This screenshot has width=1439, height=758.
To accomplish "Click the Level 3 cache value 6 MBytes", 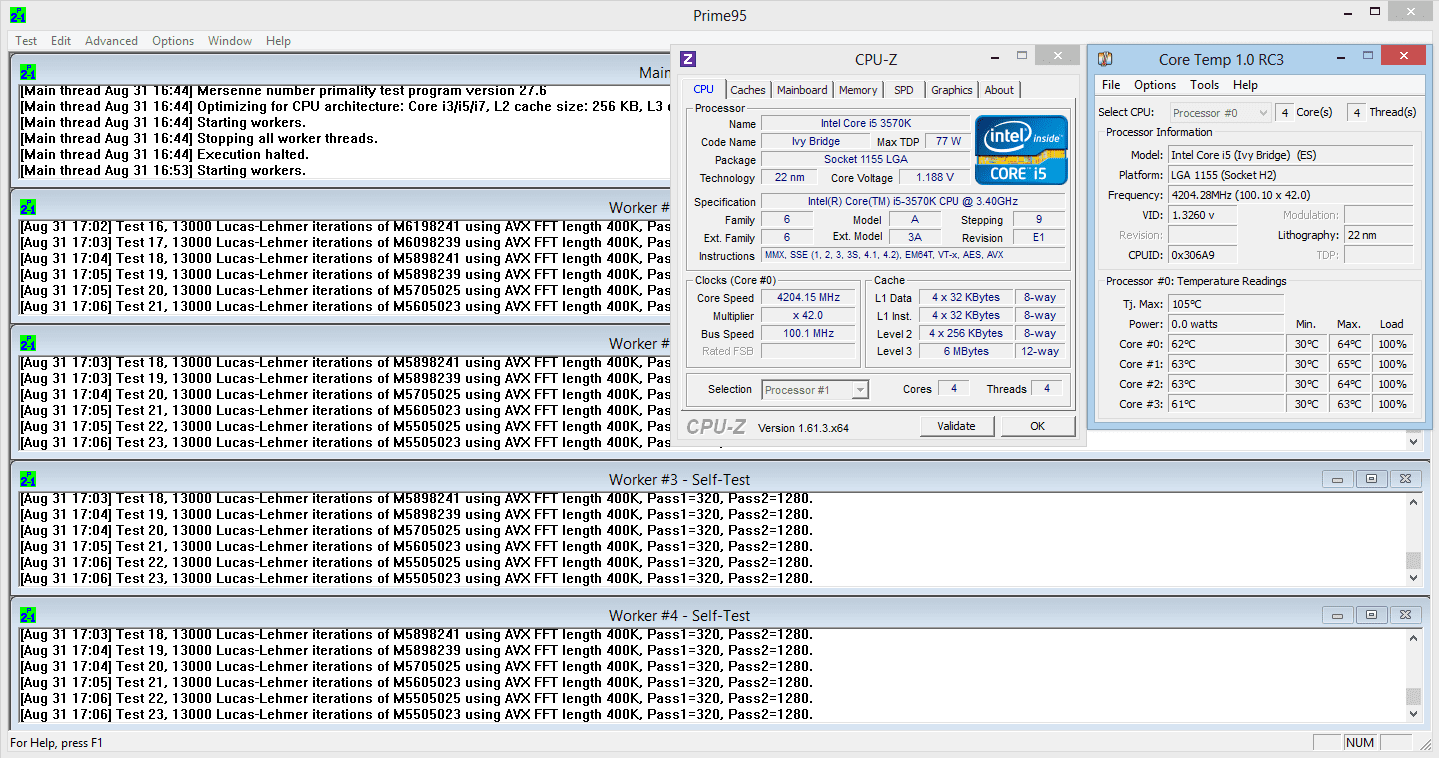I will 965,352.
